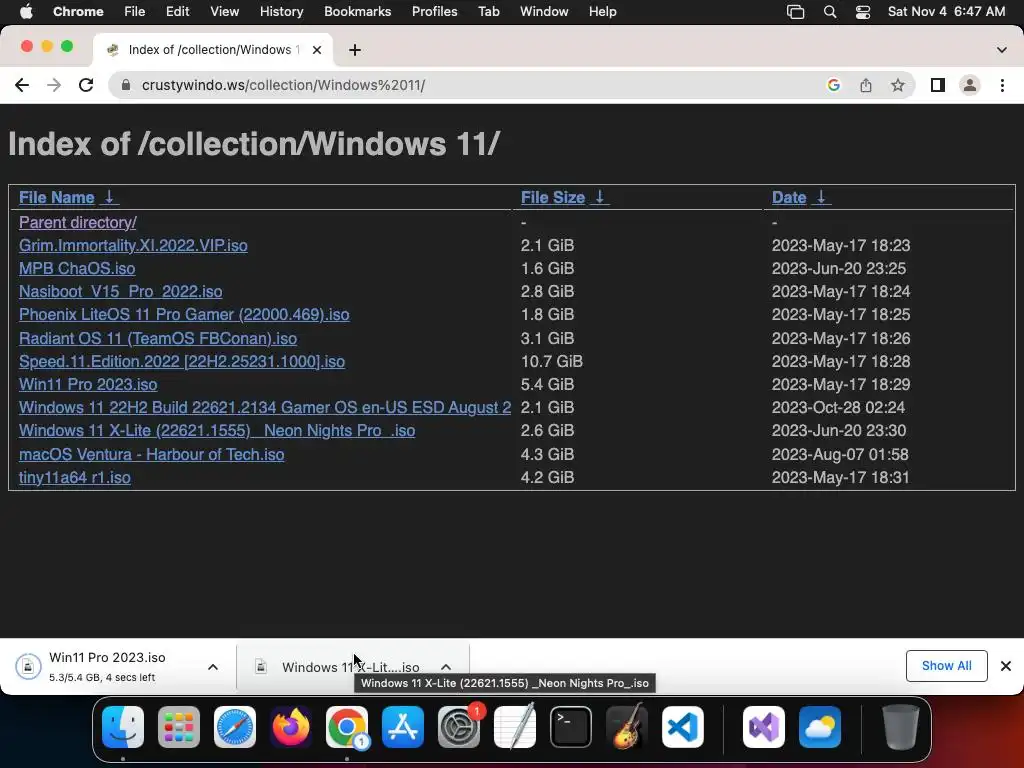The height and width of the screenshot is (768, 1024).
Task: Open the Chrome app menu
Action: click(78, 12)
